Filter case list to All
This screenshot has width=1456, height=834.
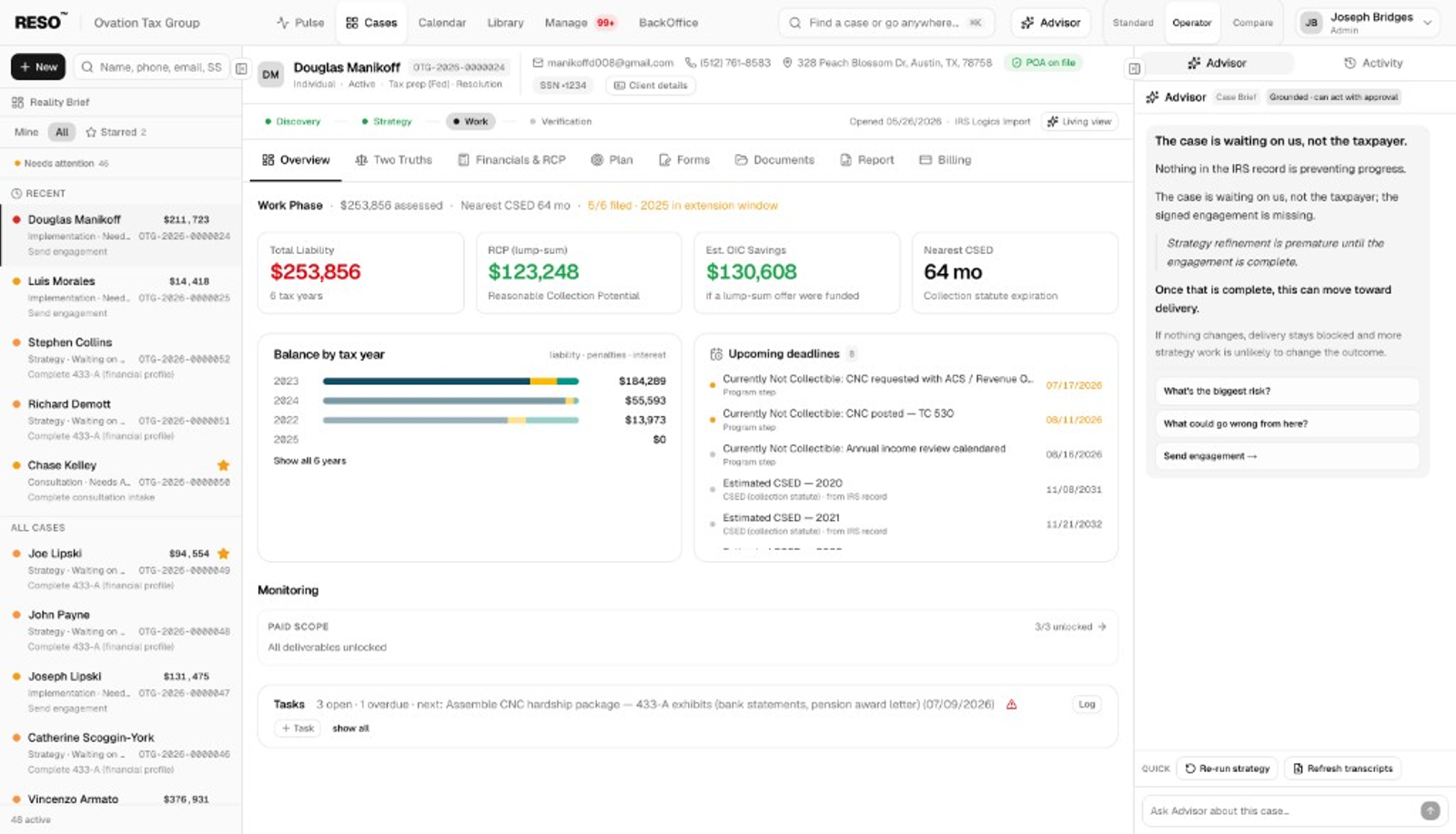click(62, 132)
